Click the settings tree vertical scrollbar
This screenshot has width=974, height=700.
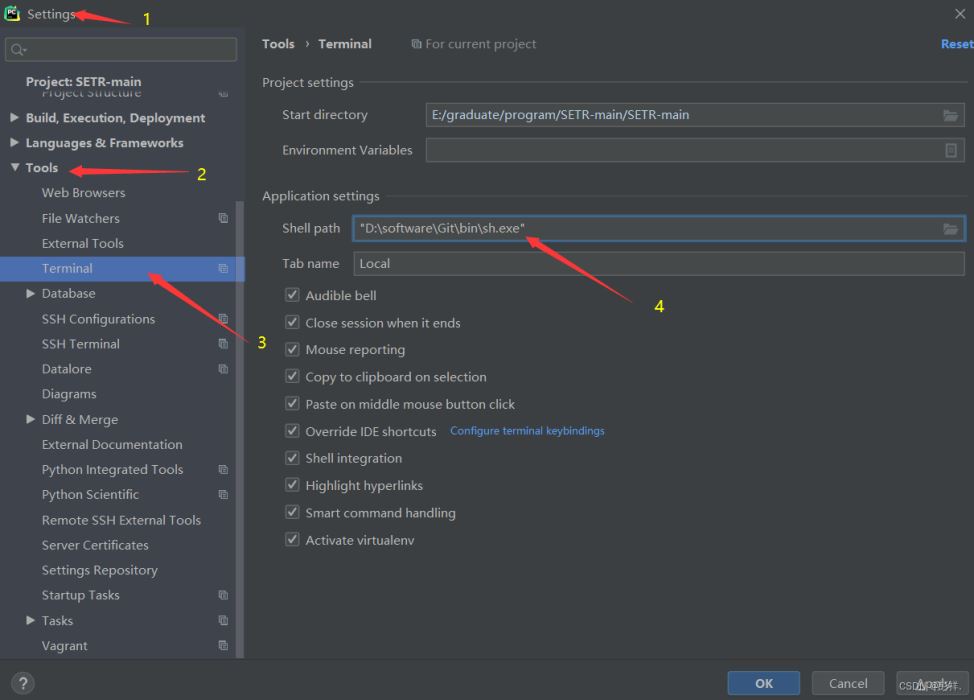pos(240,400)
